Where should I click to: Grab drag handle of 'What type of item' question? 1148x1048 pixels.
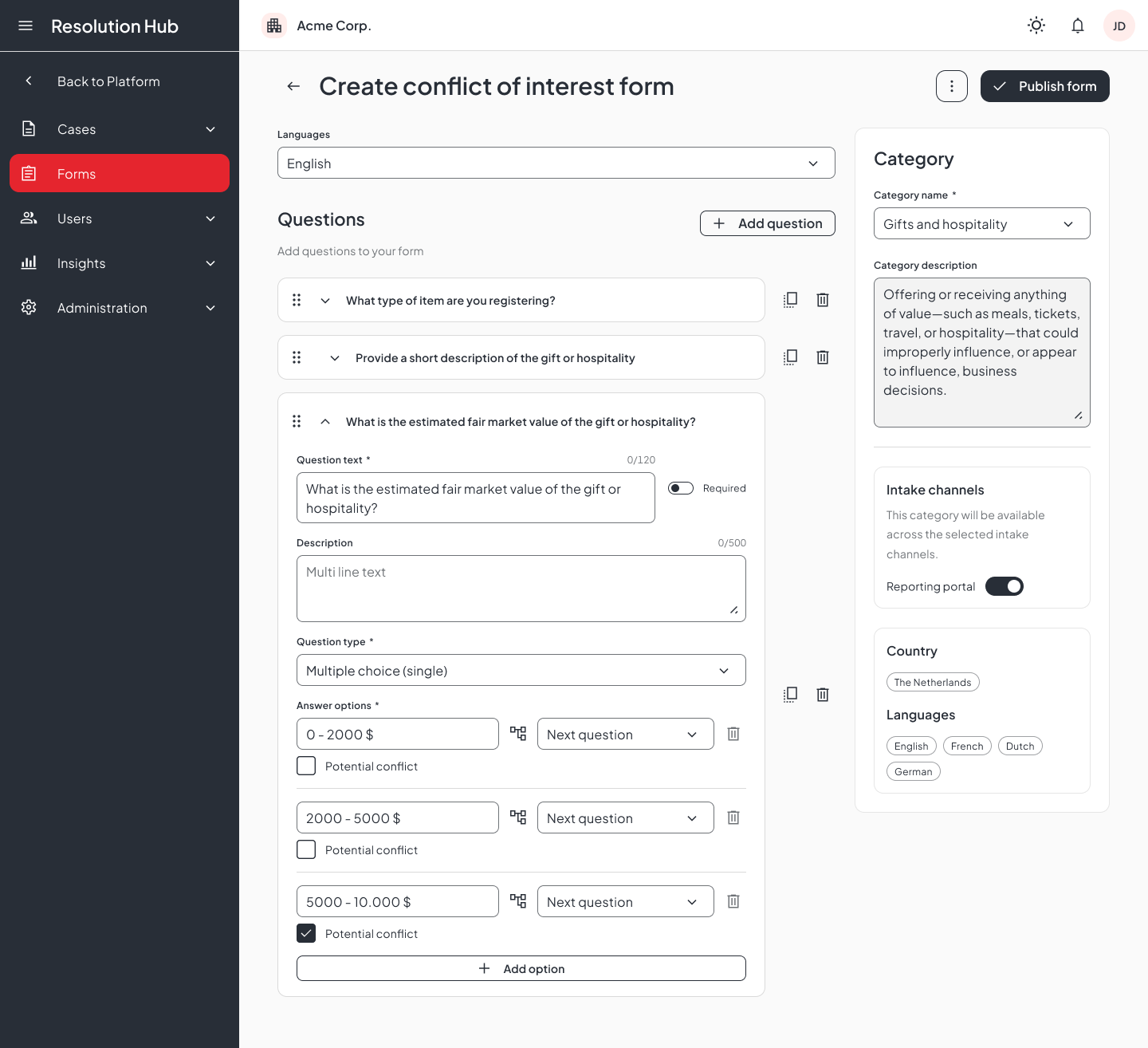click(x=297, y=300)
